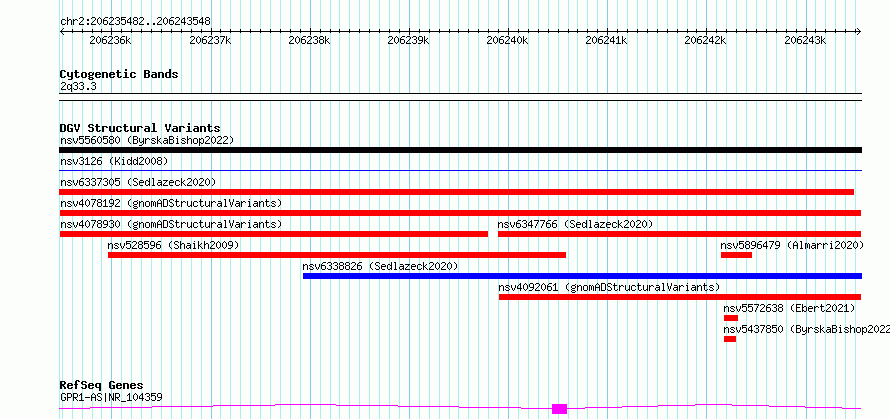Screen dimensions: 890x419
Task: Open GPR1-AS|NR_104359 gene label
Action: [111, 397]
